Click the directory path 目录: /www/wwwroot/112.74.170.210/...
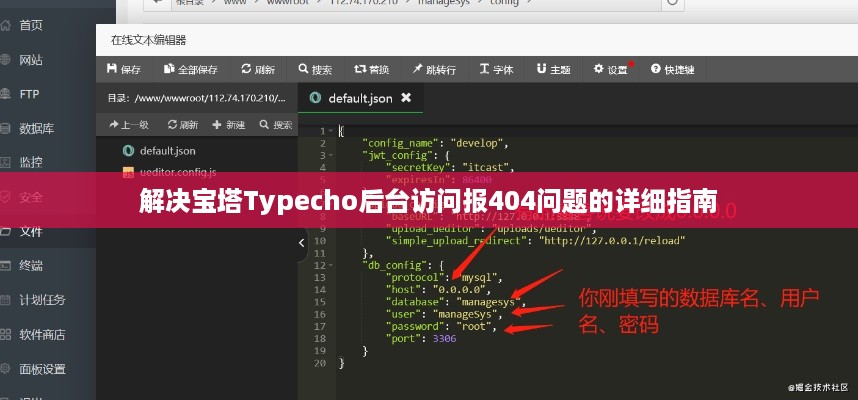Image resolution: width=858 pixels, height=400 pixels. coord(196,98)
